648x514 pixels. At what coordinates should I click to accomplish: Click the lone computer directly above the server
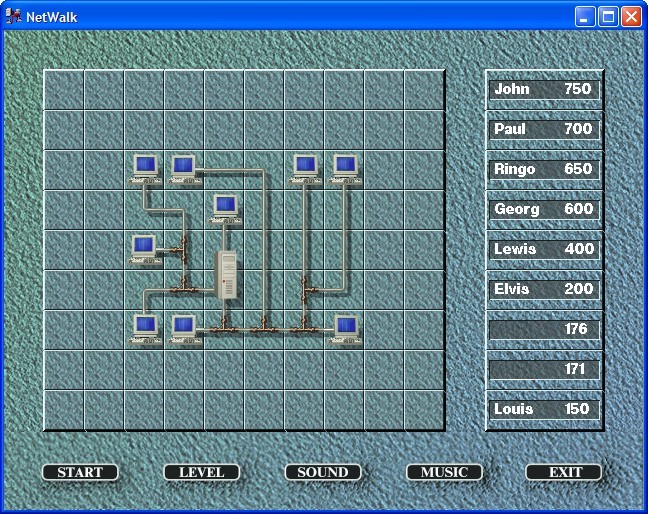(225, 209)
